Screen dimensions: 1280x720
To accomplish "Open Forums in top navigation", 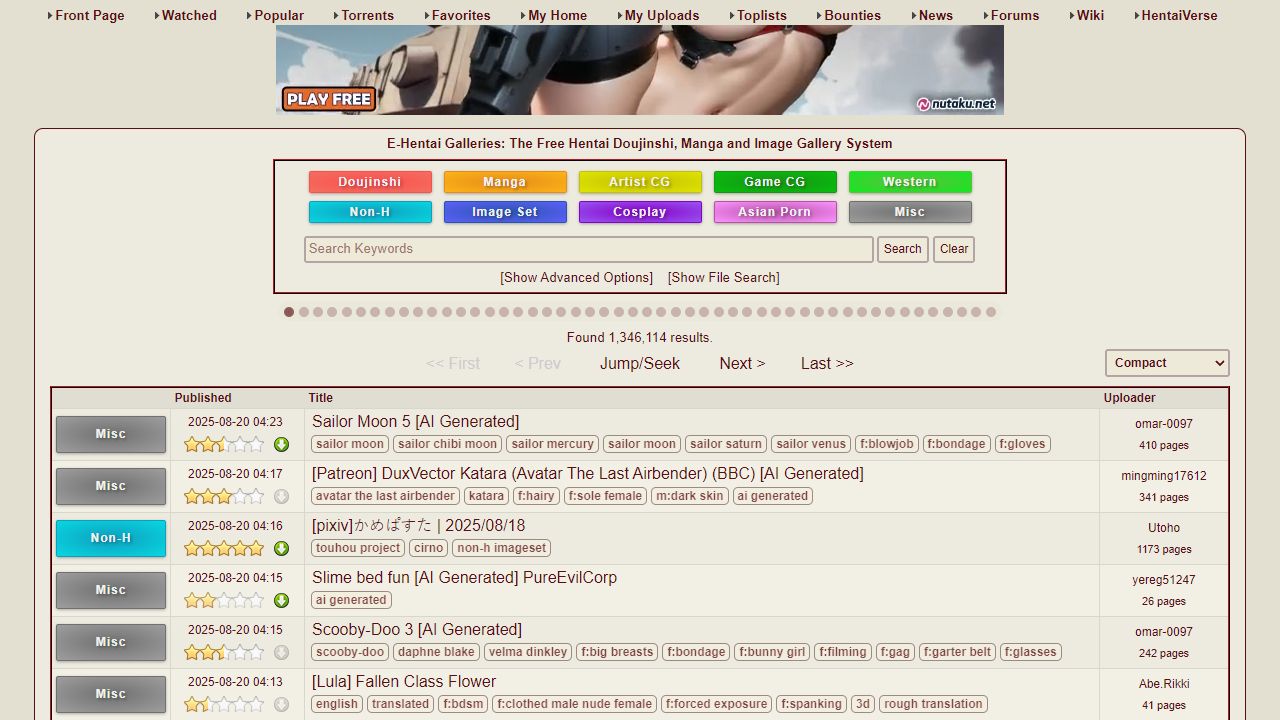I will coord(1014,15).
